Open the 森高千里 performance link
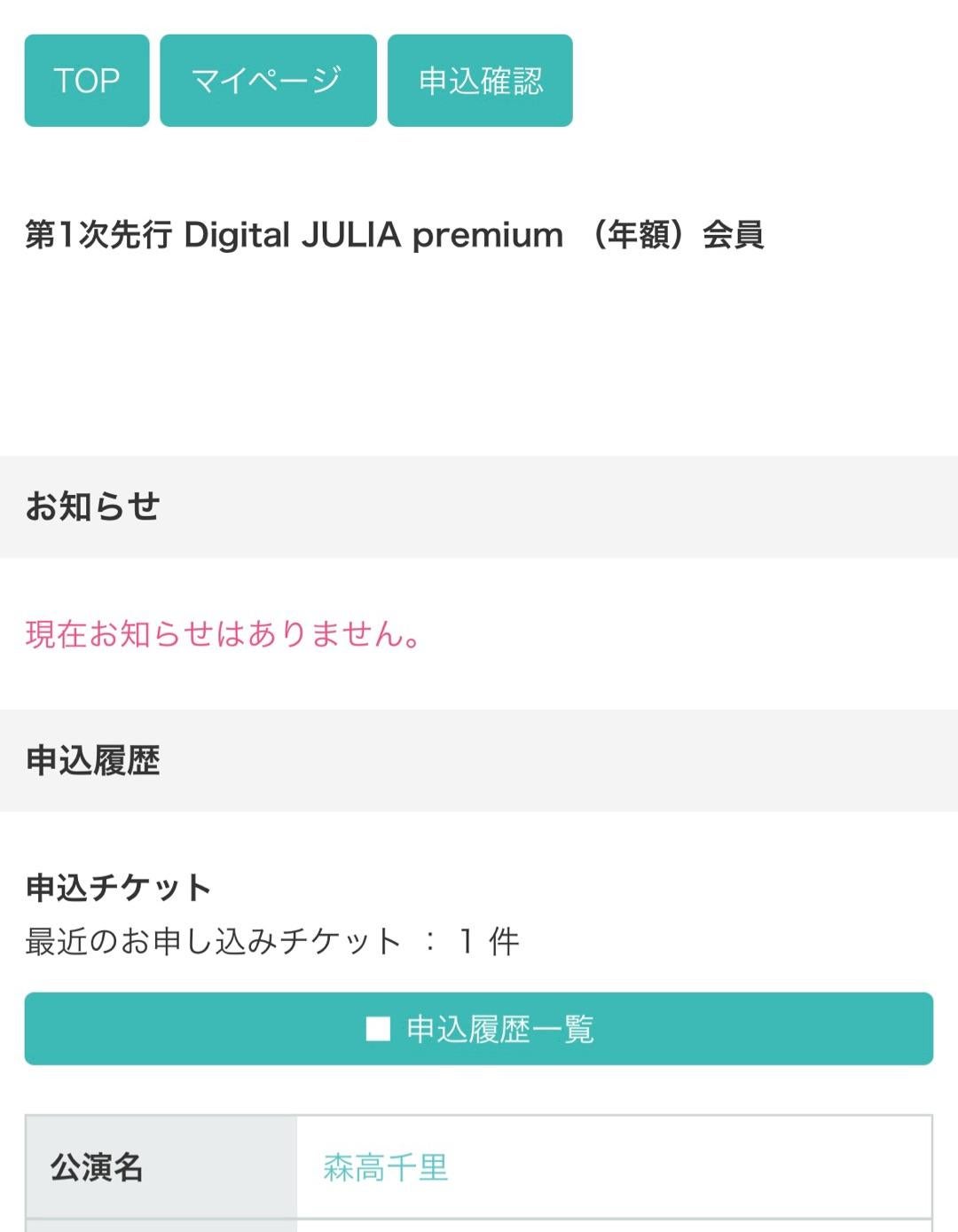This screenshot has height=1232, width=958. click(386, 1168)
